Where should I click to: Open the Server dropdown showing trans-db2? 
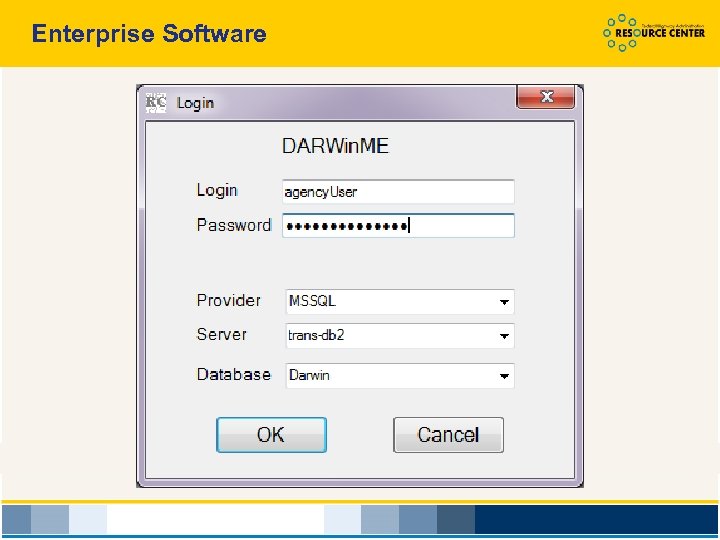(400, 336)
